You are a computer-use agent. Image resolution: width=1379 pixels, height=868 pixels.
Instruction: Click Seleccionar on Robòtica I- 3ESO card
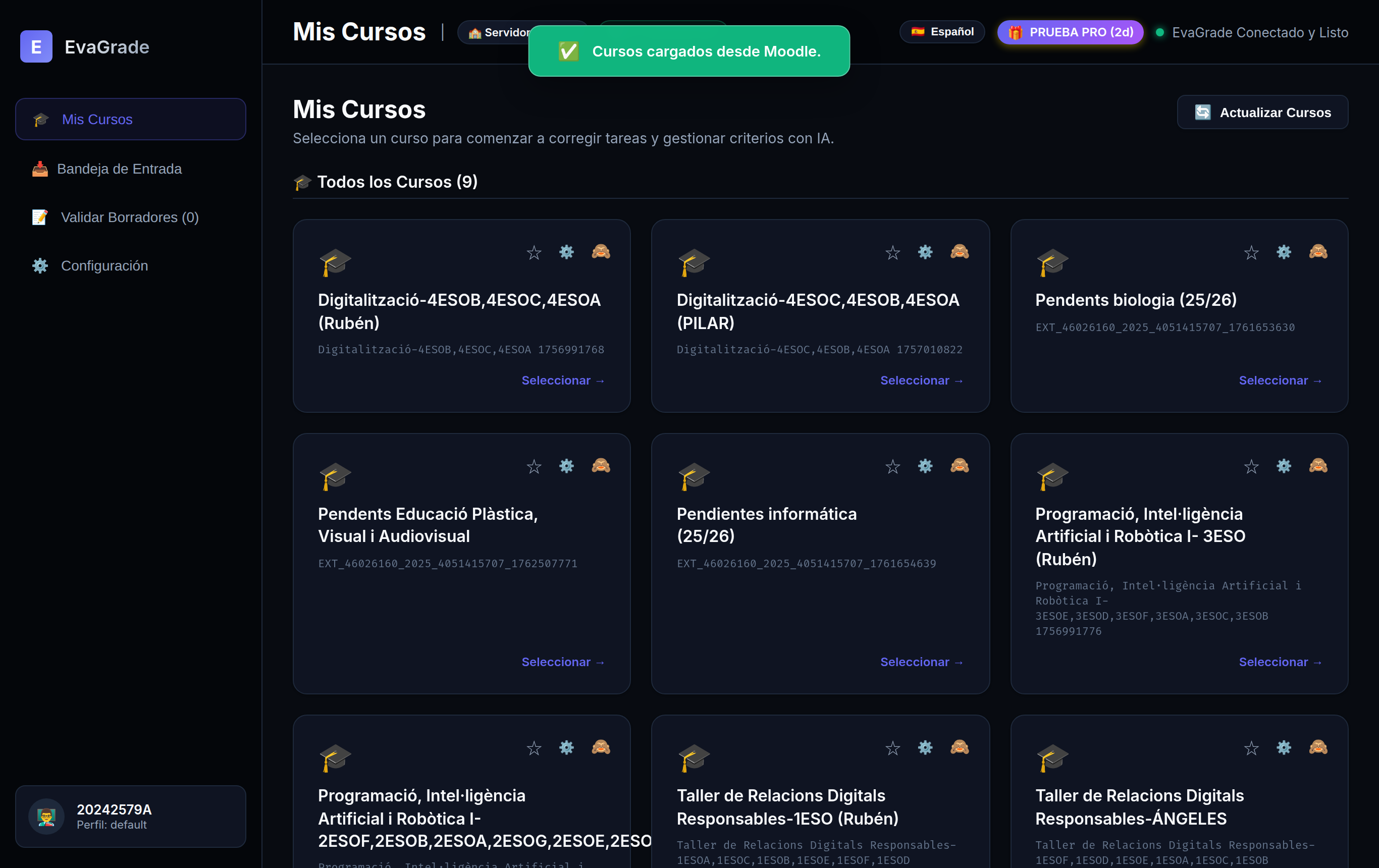coord(1281,662)
